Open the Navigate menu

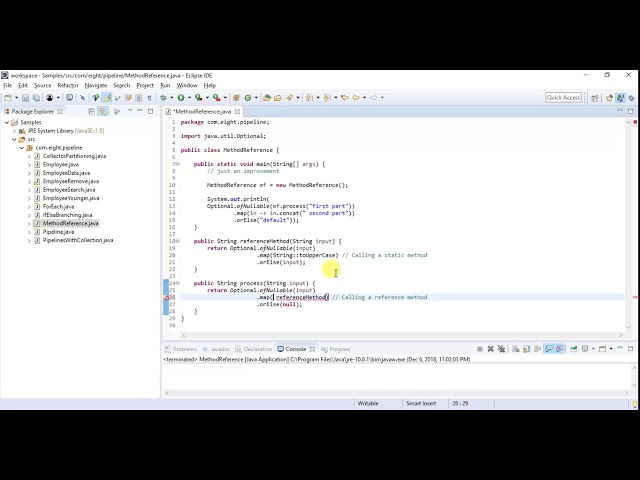96,85
